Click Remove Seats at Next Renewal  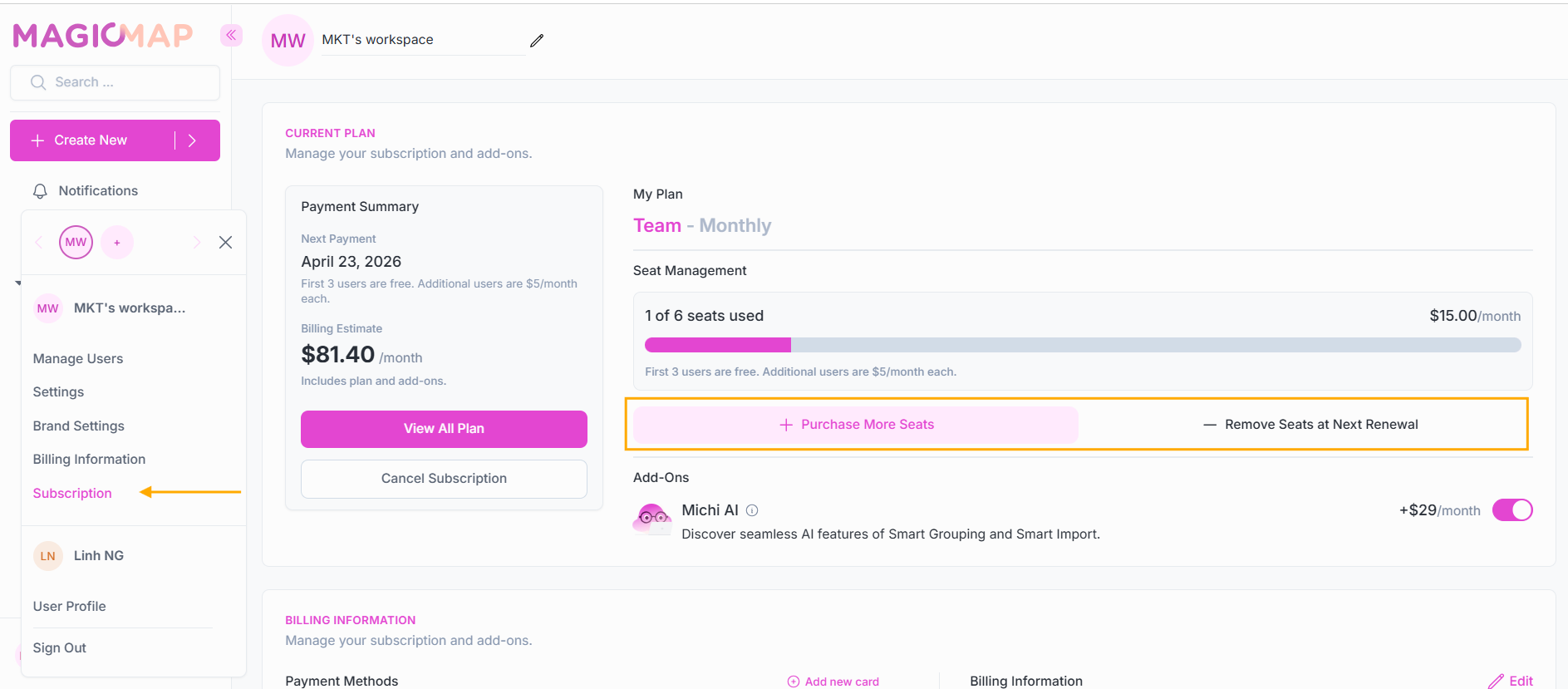click(1310, 425)
